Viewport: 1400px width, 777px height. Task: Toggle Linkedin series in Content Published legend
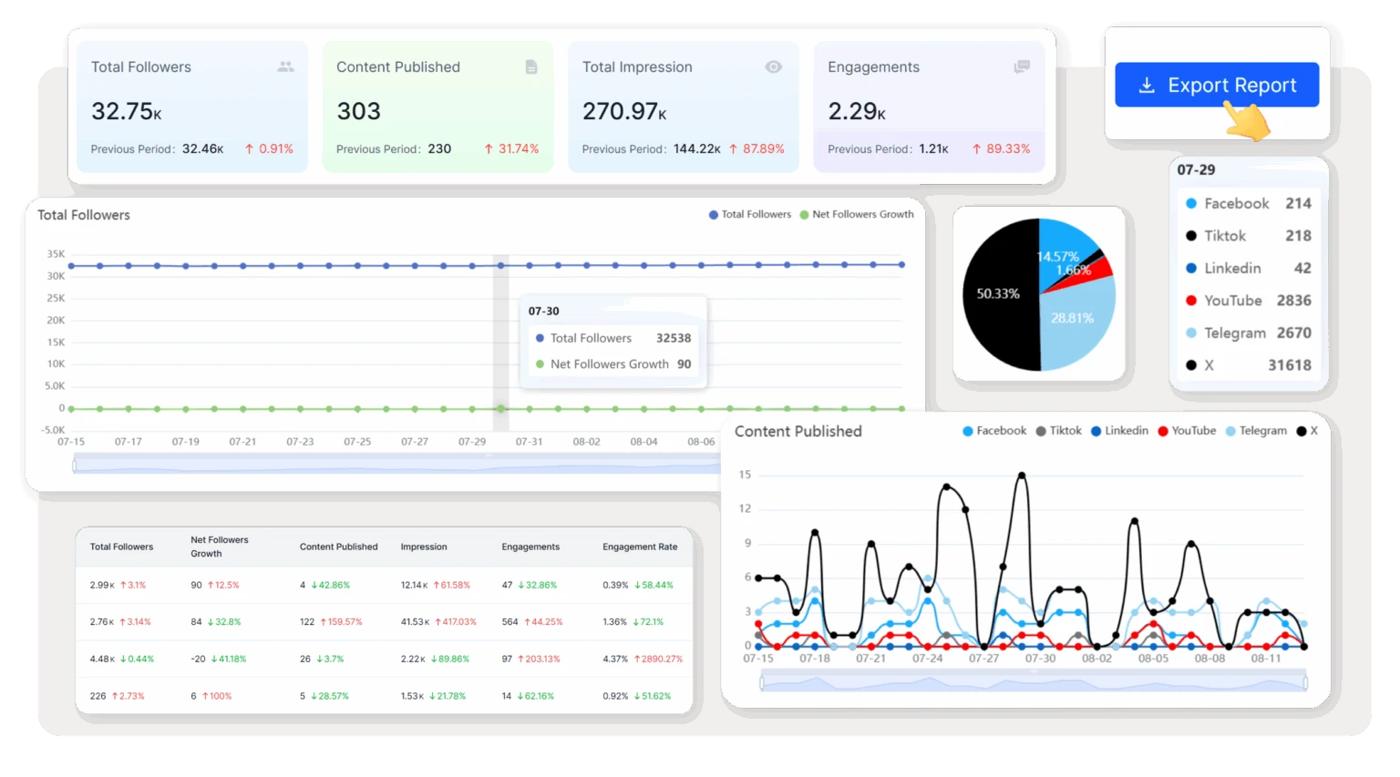point(1119,431)
